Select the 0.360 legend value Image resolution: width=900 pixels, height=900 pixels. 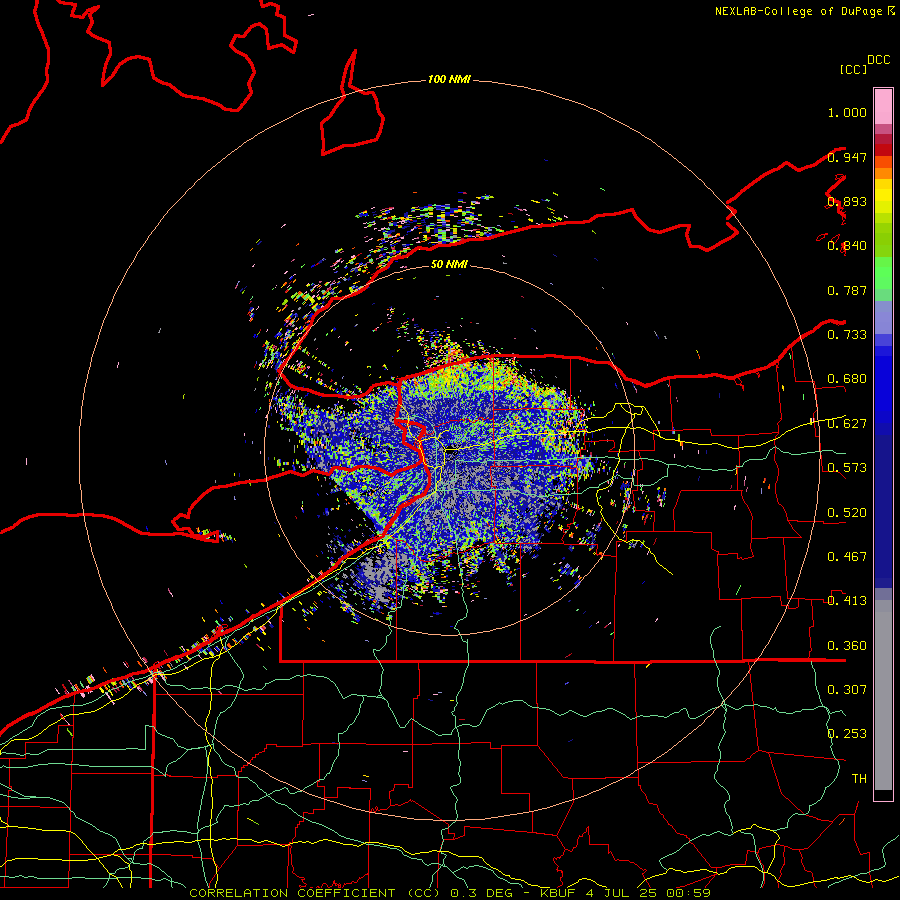[x=847, y=646]
